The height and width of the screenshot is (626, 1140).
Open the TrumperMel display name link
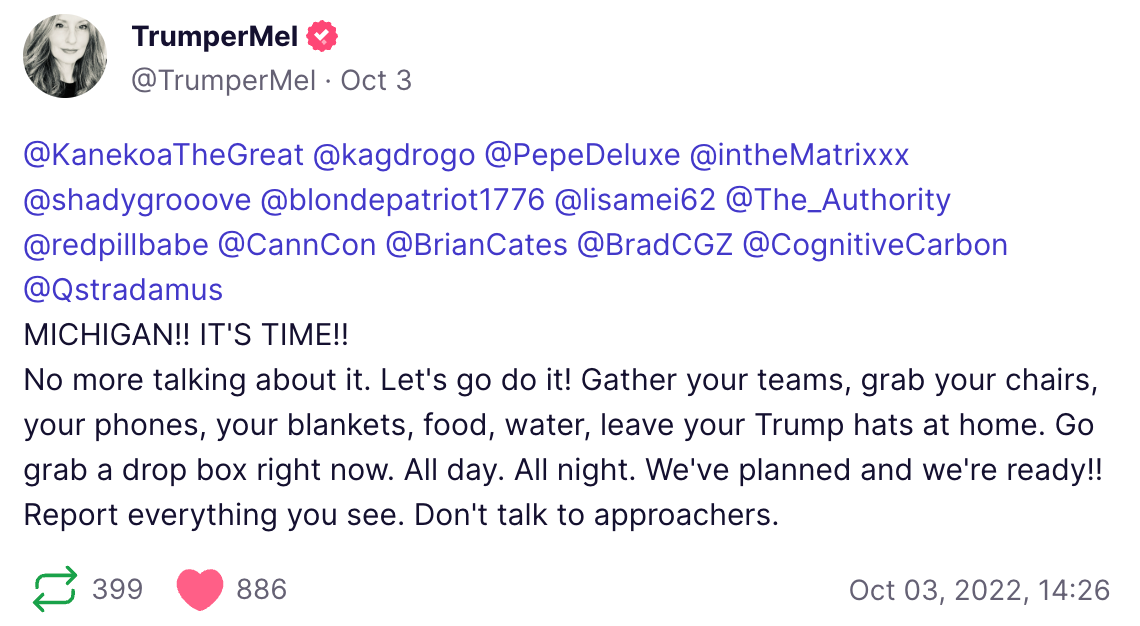215,38
